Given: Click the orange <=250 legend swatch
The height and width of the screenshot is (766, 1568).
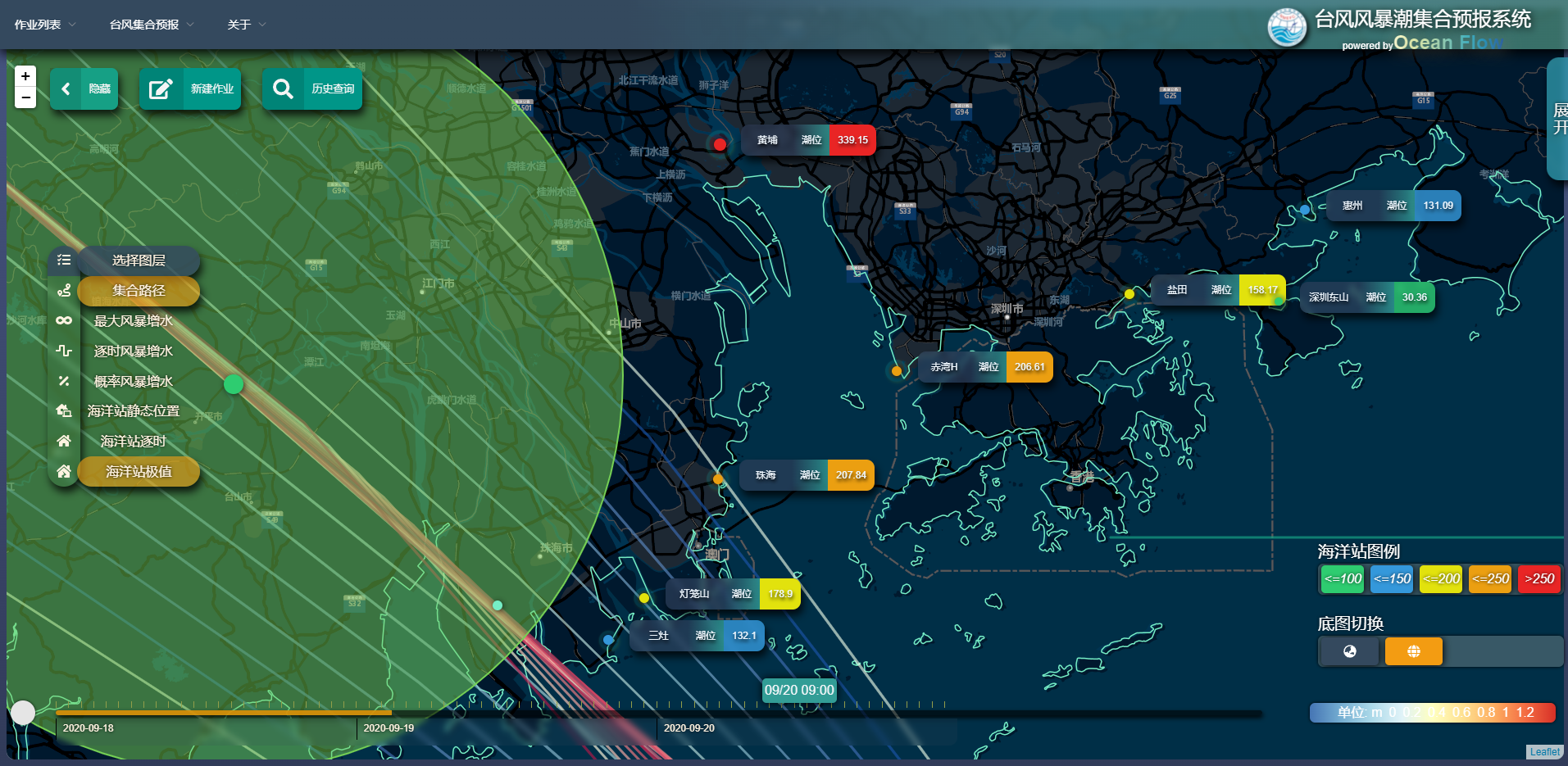Looking at the screenshot, I should (1490, 578).
